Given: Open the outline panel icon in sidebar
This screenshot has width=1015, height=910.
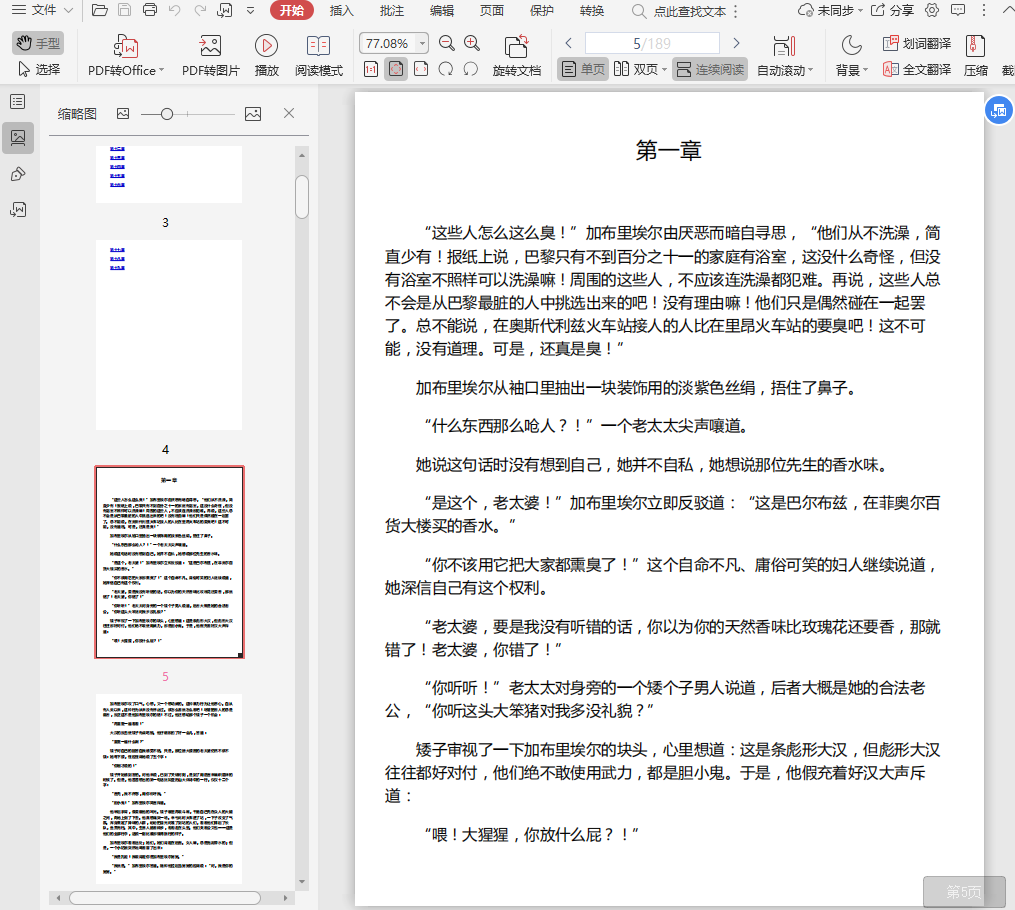Looking at the screenshot, I should point(18,102).
